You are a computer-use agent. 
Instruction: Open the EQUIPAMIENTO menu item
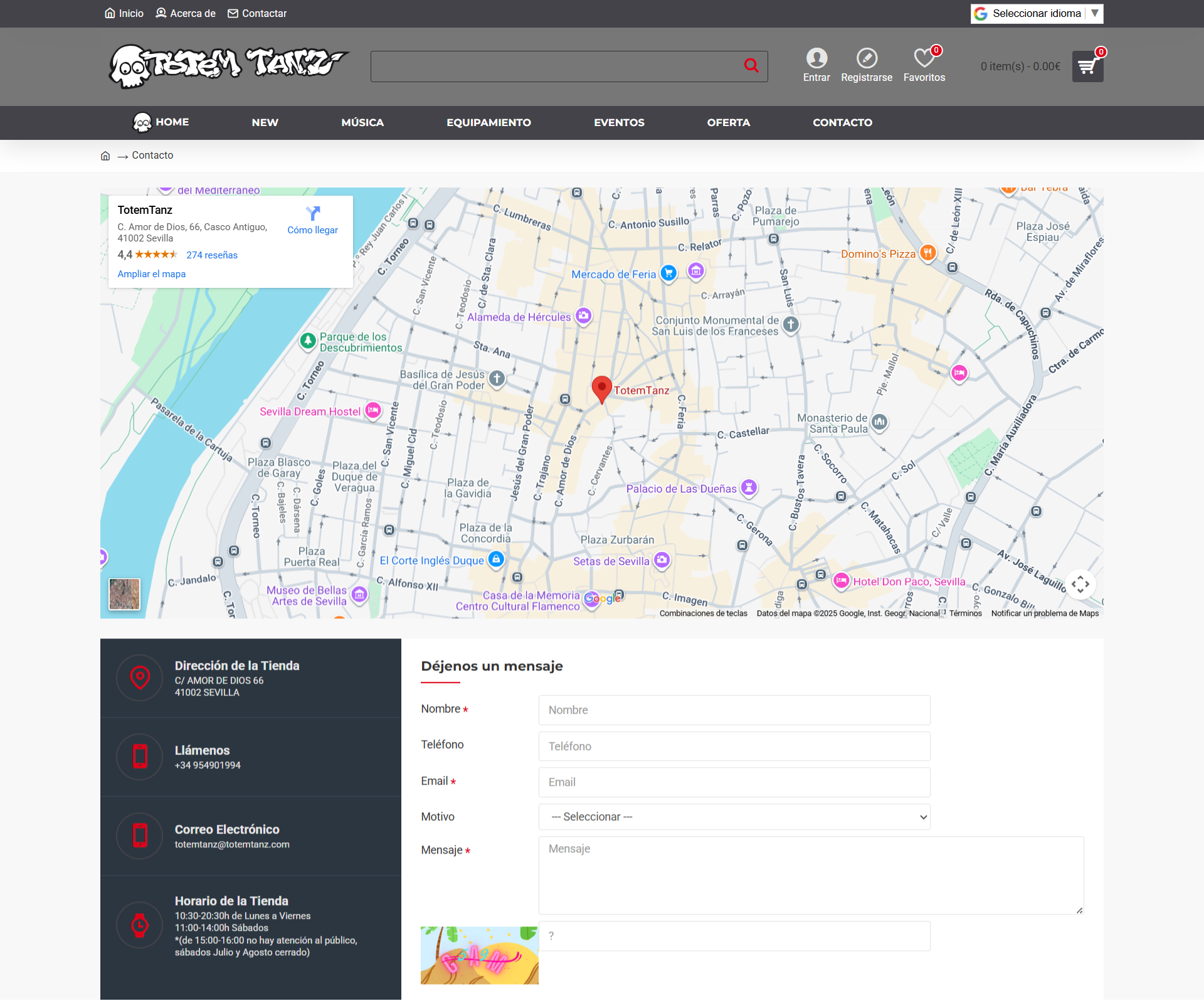click(488, 123)
